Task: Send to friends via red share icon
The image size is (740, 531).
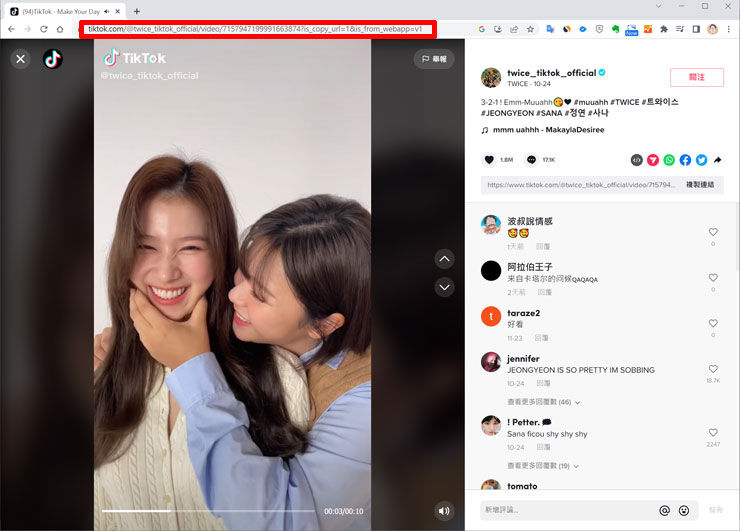Action: tap(653, 160)
